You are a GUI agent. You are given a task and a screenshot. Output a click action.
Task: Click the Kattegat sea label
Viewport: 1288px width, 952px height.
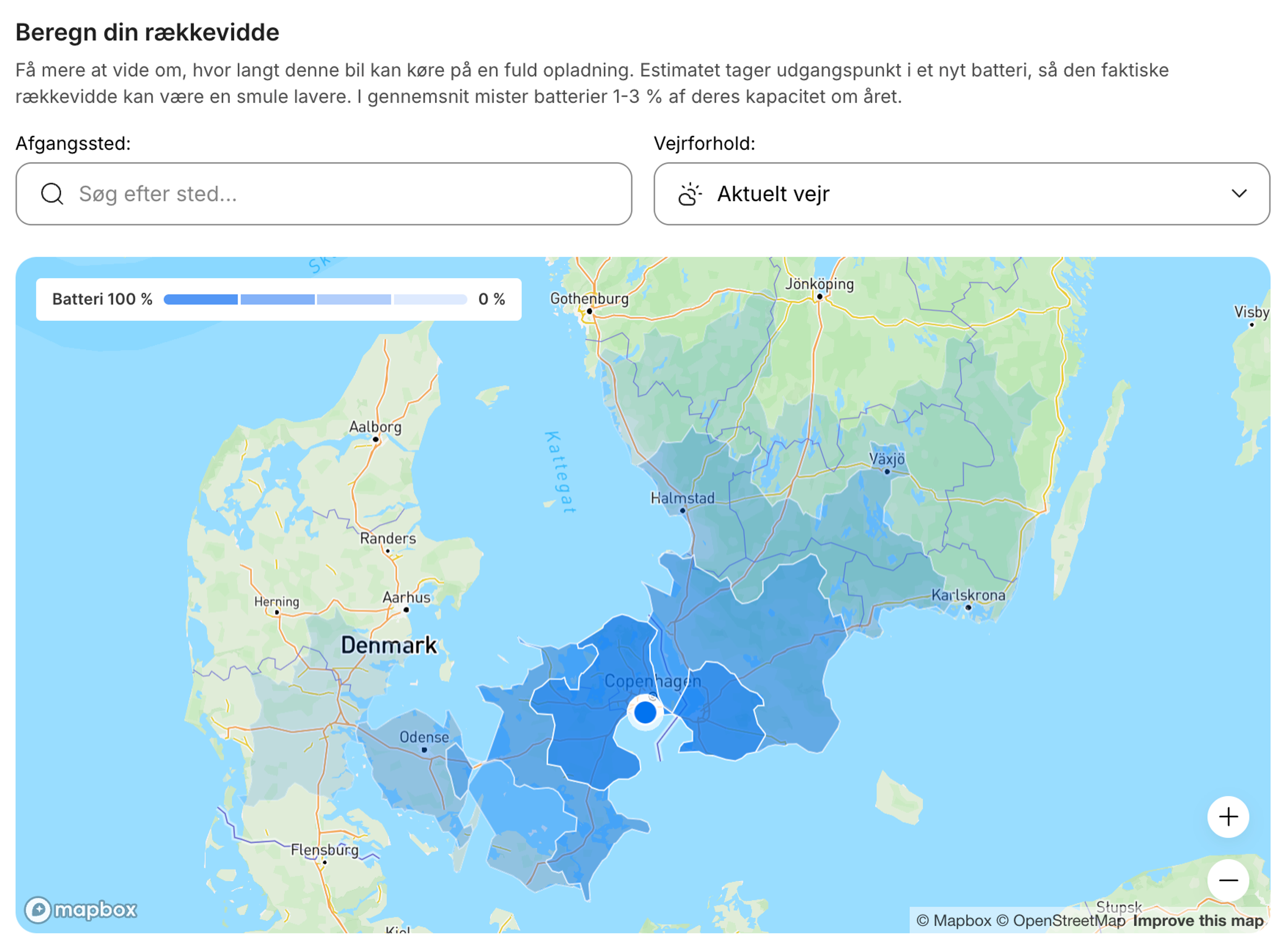pos(559,472)
